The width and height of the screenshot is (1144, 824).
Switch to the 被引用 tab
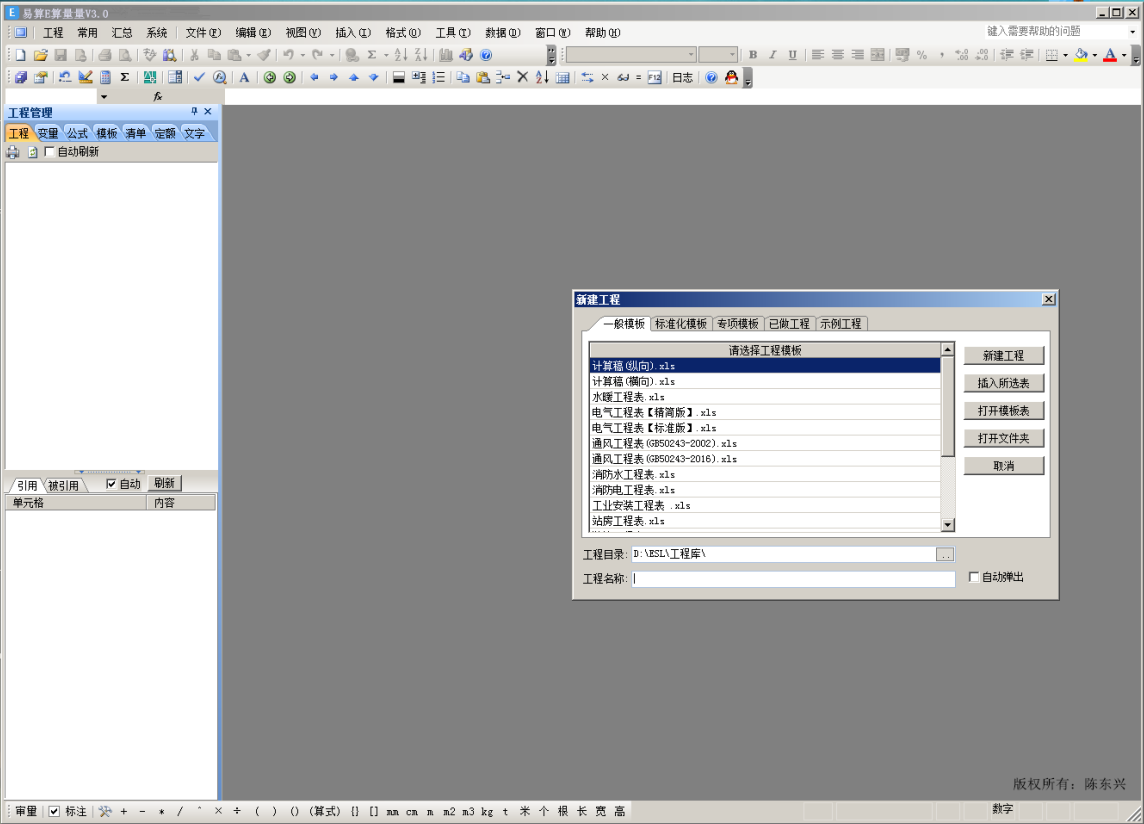[63, 485]
